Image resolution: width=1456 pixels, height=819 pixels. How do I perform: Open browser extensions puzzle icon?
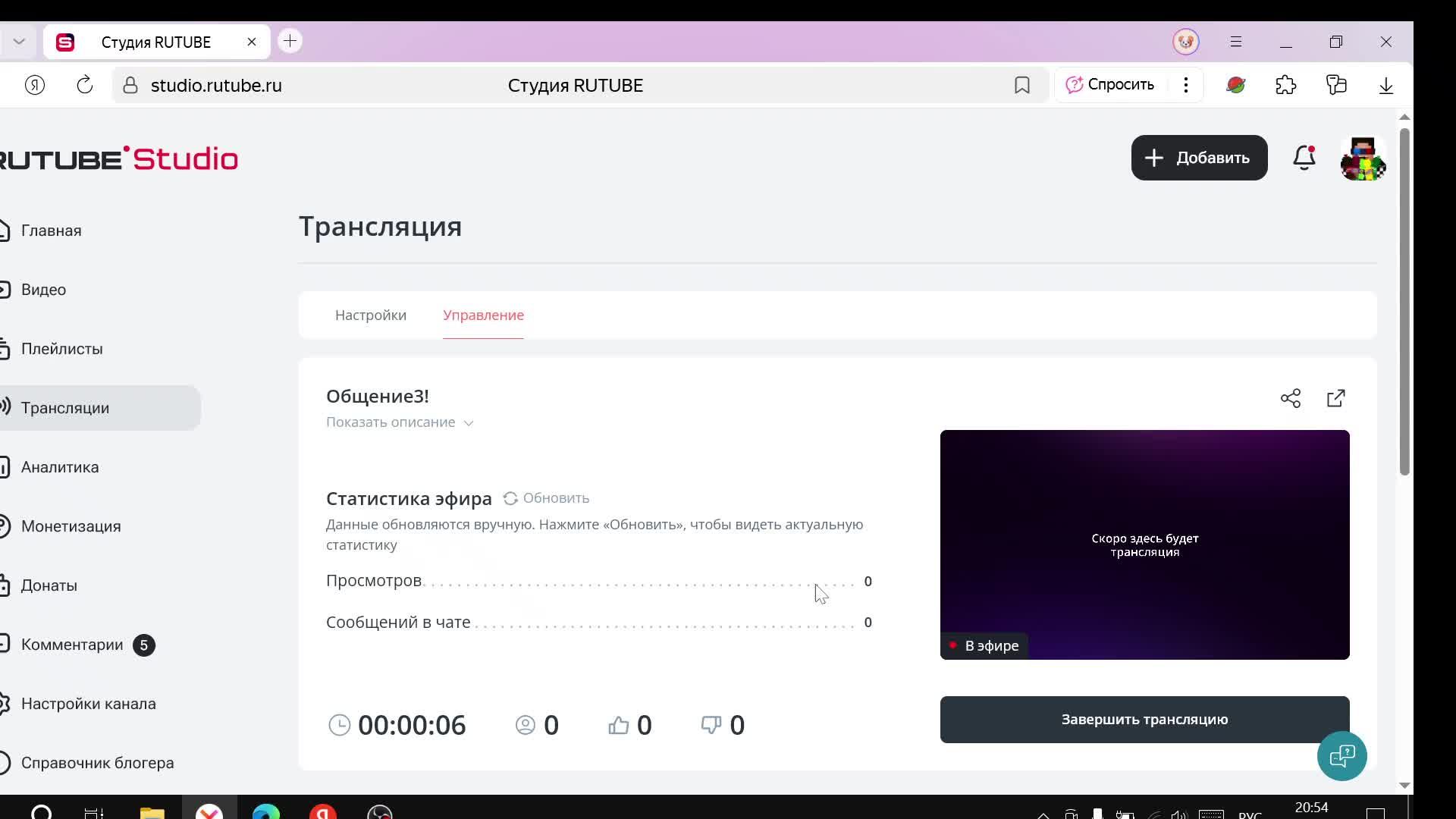tap(1285, 85)
